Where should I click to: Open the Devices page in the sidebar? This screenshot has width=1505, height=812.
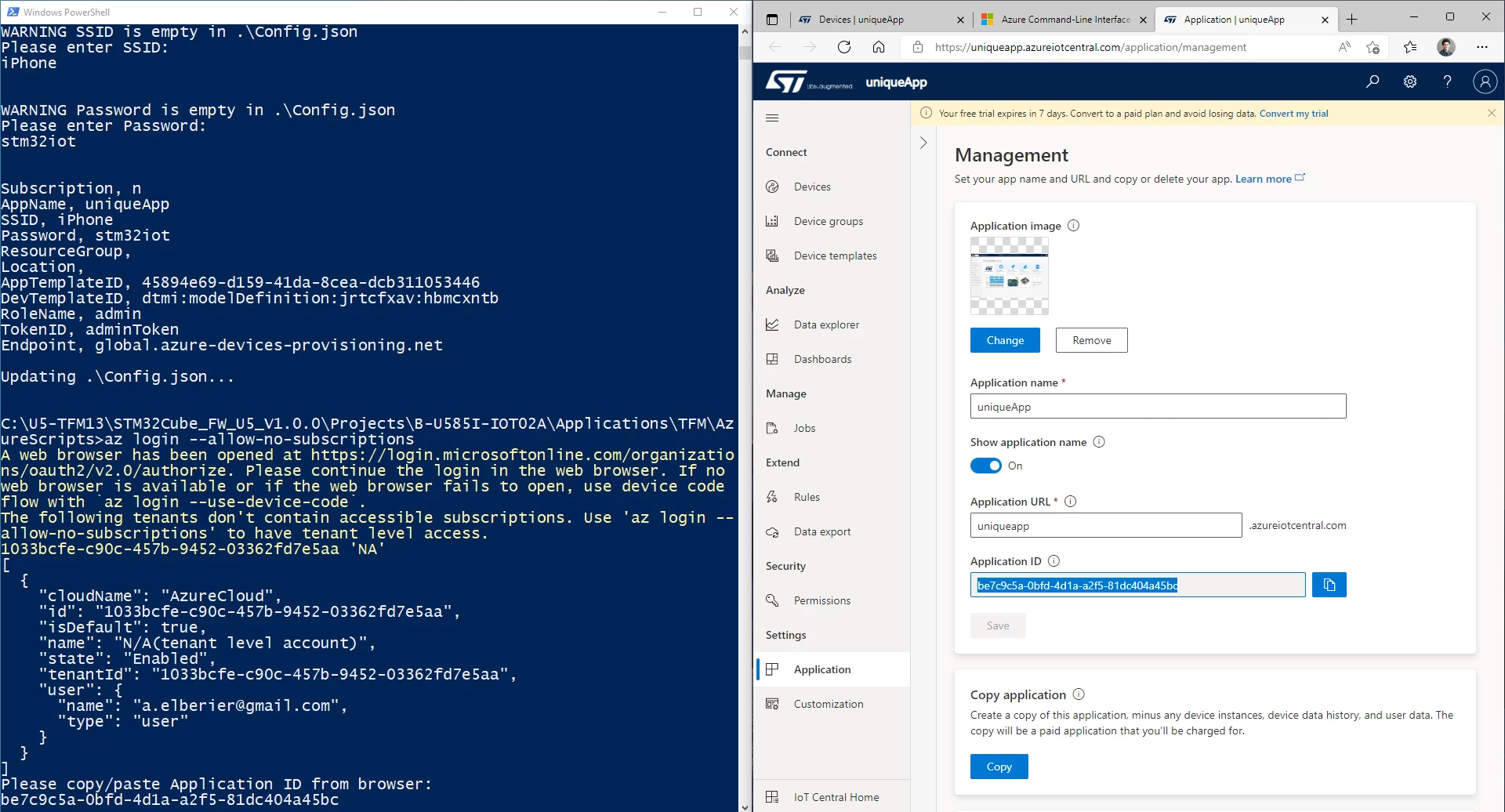tap(831, 187)
